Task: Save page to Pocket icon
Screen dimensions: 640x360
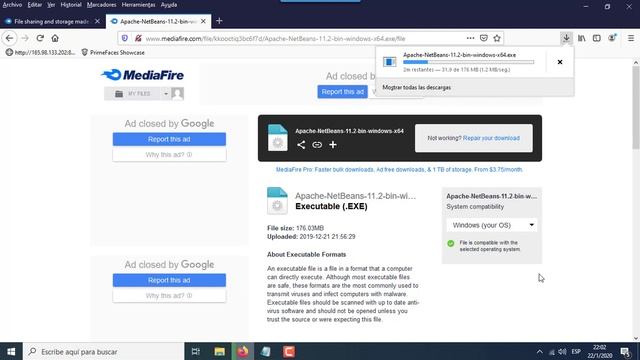Action: 484,38
